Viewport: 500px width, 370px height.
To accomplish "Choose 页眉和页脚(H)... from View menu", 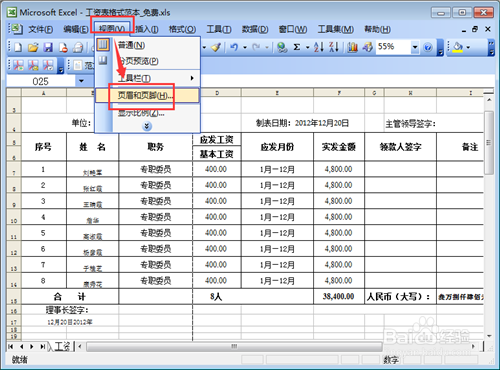I will click(148, 96).
